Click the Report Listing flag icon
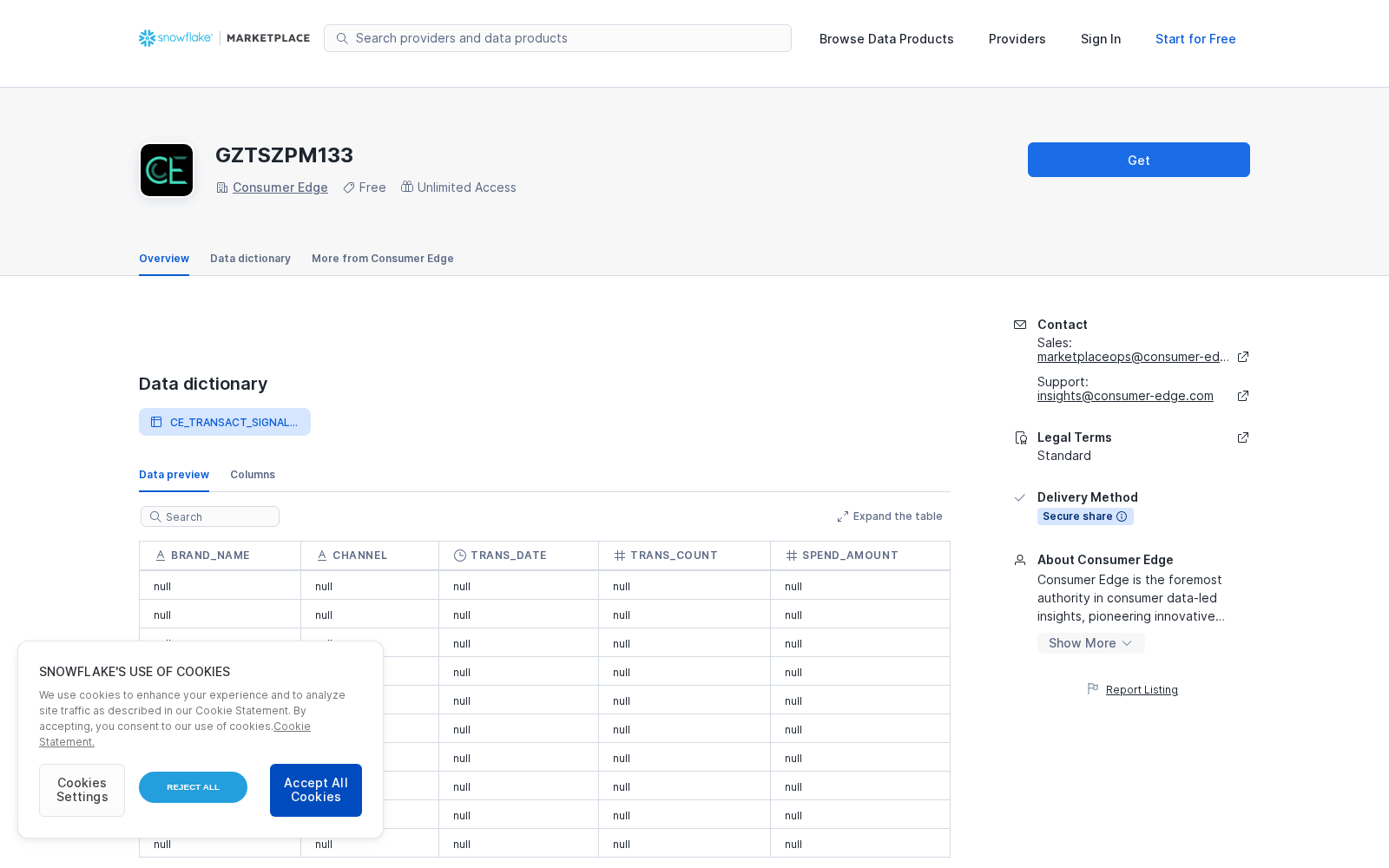 coord(1093,689)
